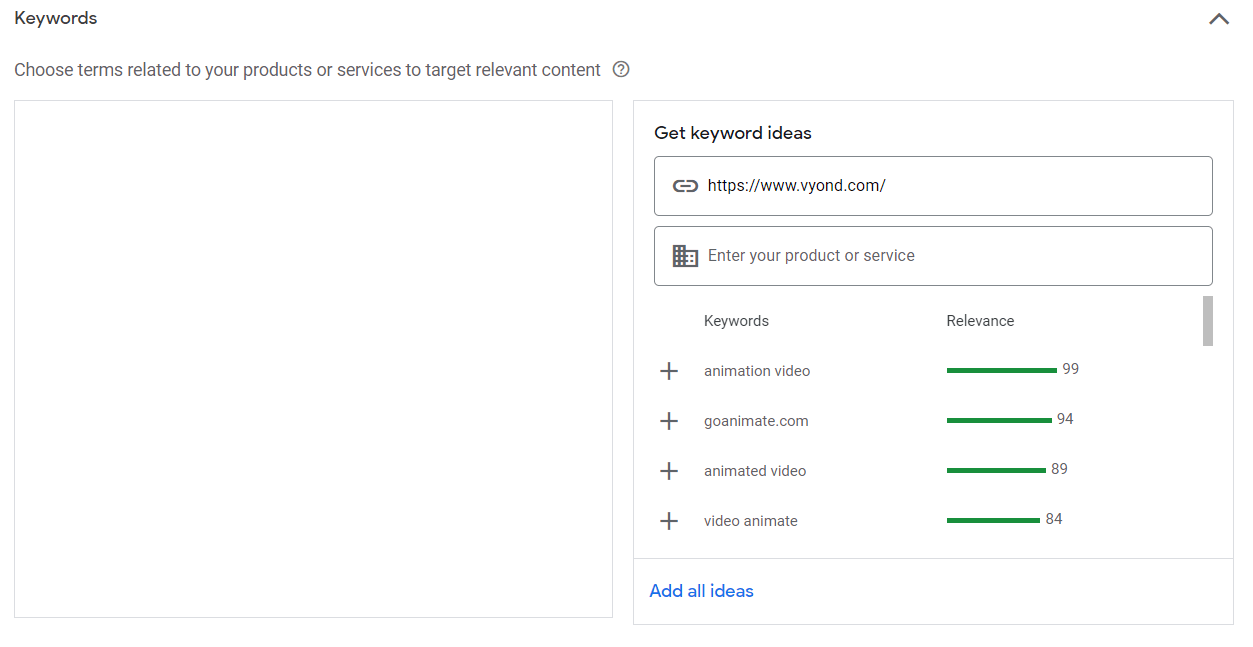Open the help icon beside targeting description
The image size is (1253, 647).
[x=621, y=70]
